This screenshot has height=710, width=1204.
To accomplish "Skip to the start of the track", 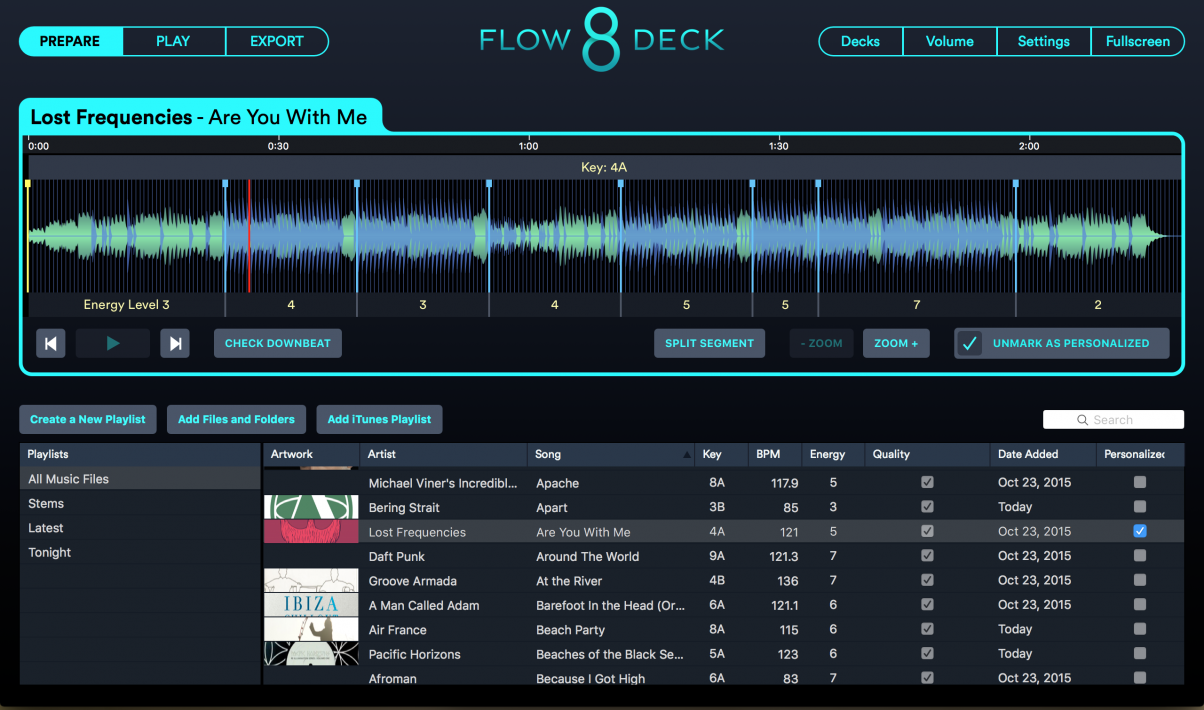I will pos(51,344).
